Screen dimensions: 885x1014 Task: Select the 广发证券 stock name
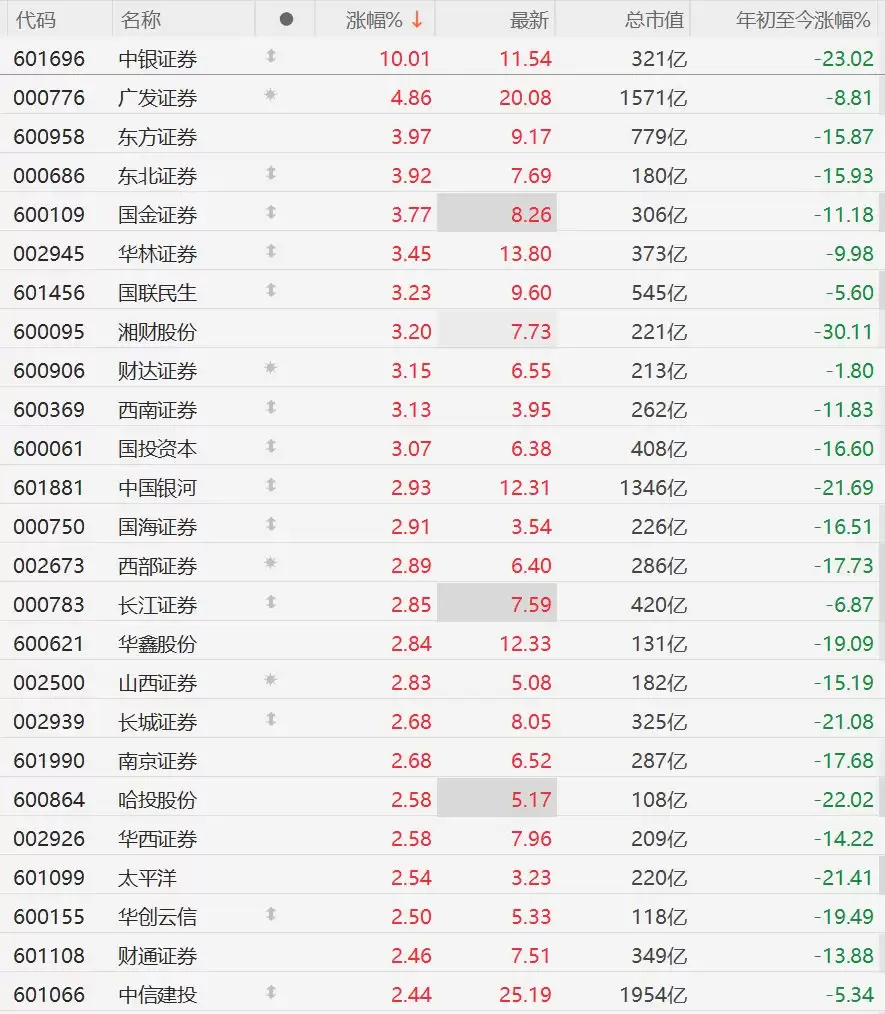coord(158,98)
